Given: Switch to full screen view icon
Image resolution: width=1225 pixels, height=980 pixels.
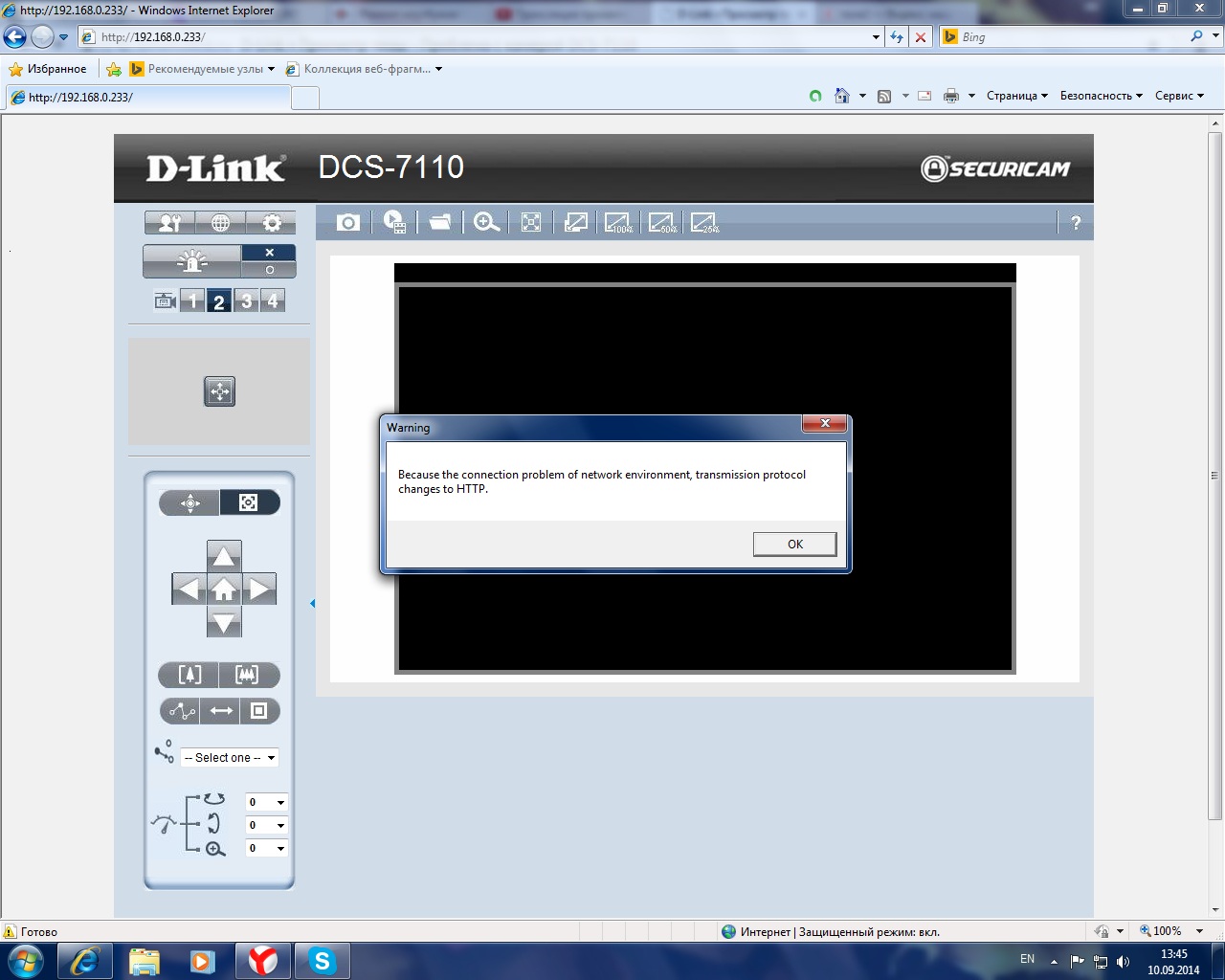Looking at the screenshot, I should [x=531, y=222].
